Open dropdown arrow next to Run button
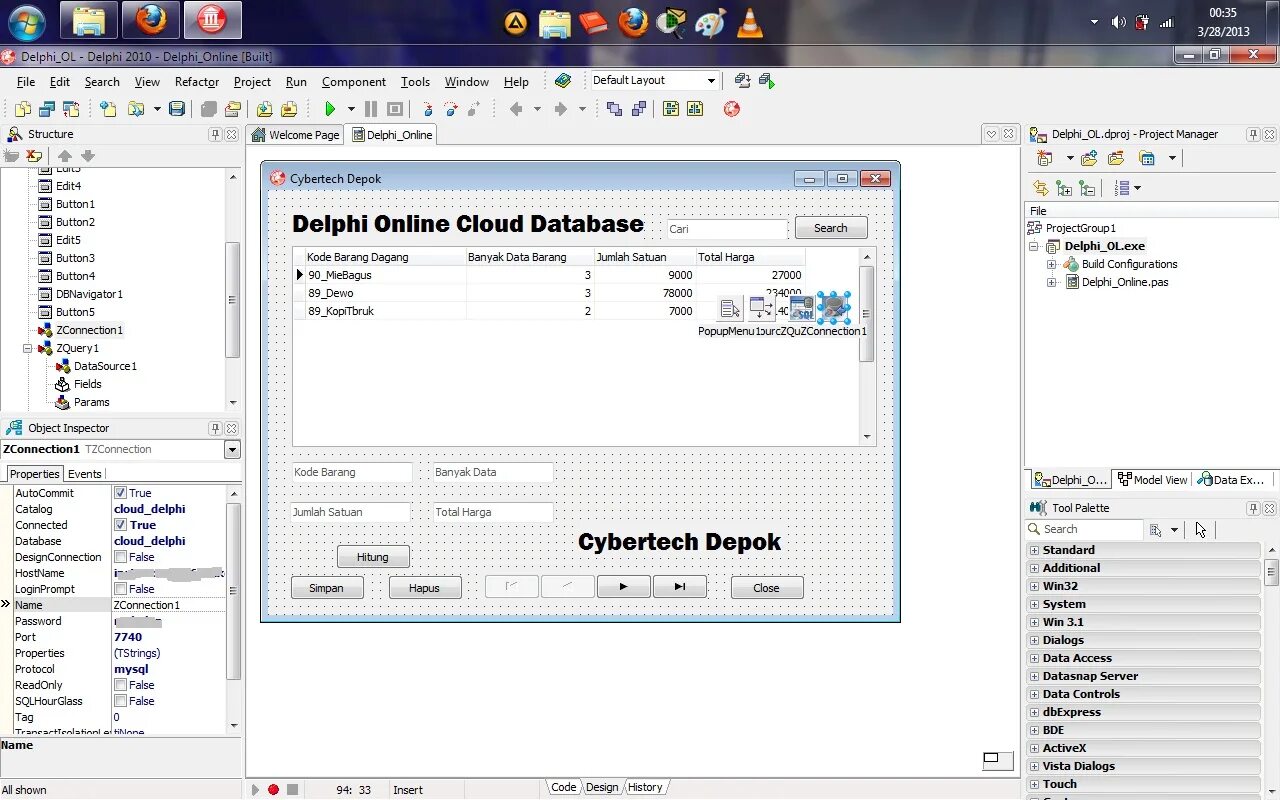This screenshot has width=1280, height=800. click(351, 109)
